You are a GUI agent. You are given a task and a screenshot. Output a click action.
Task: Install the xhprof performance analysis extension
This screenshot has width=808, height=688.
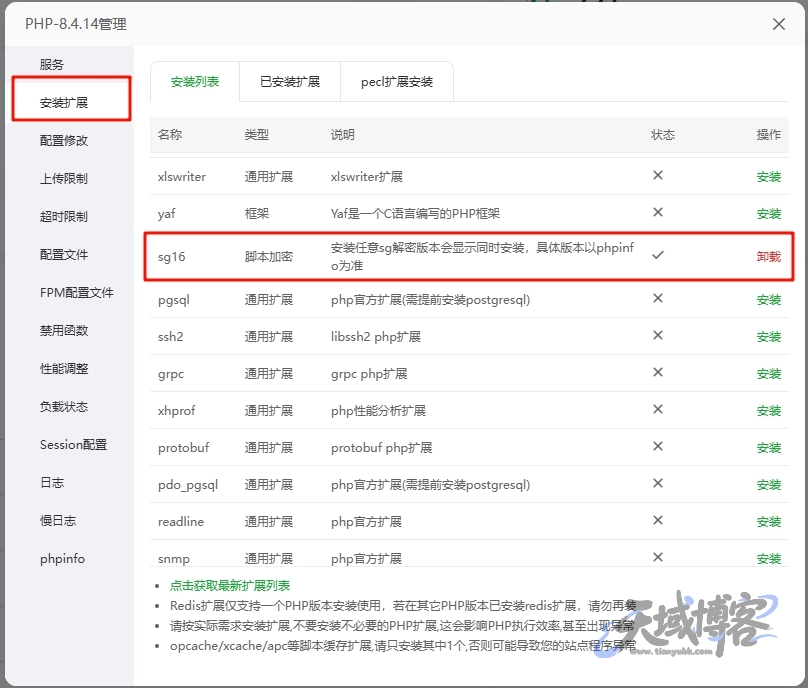[768, 410]
